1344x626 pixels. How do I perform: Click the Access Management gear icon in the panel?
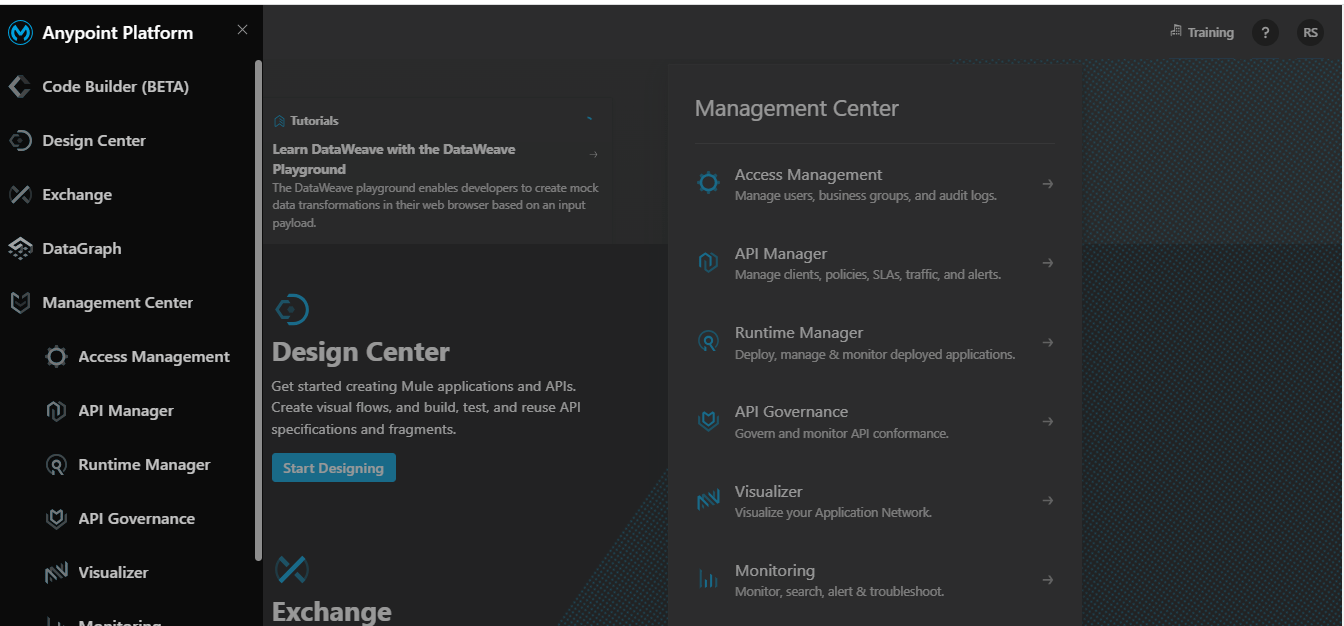pos(708,183)
